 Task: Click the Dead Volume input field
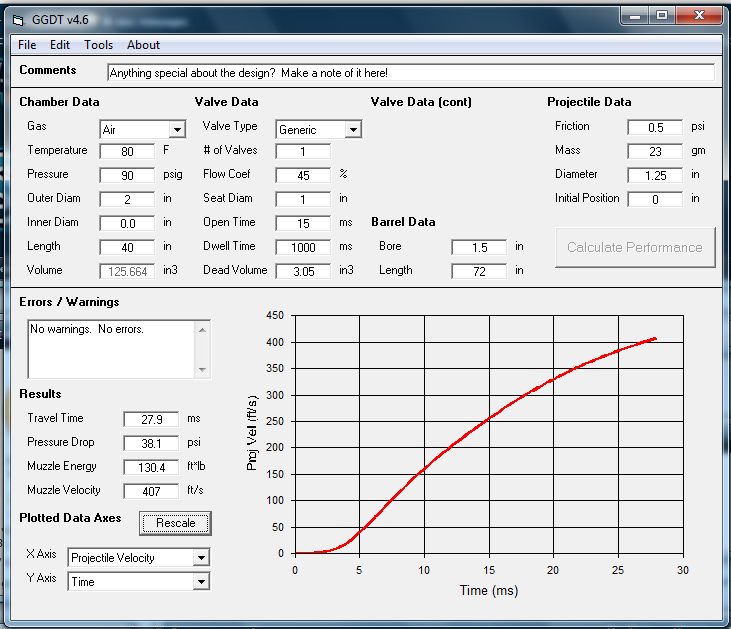[x=302, y=271]
